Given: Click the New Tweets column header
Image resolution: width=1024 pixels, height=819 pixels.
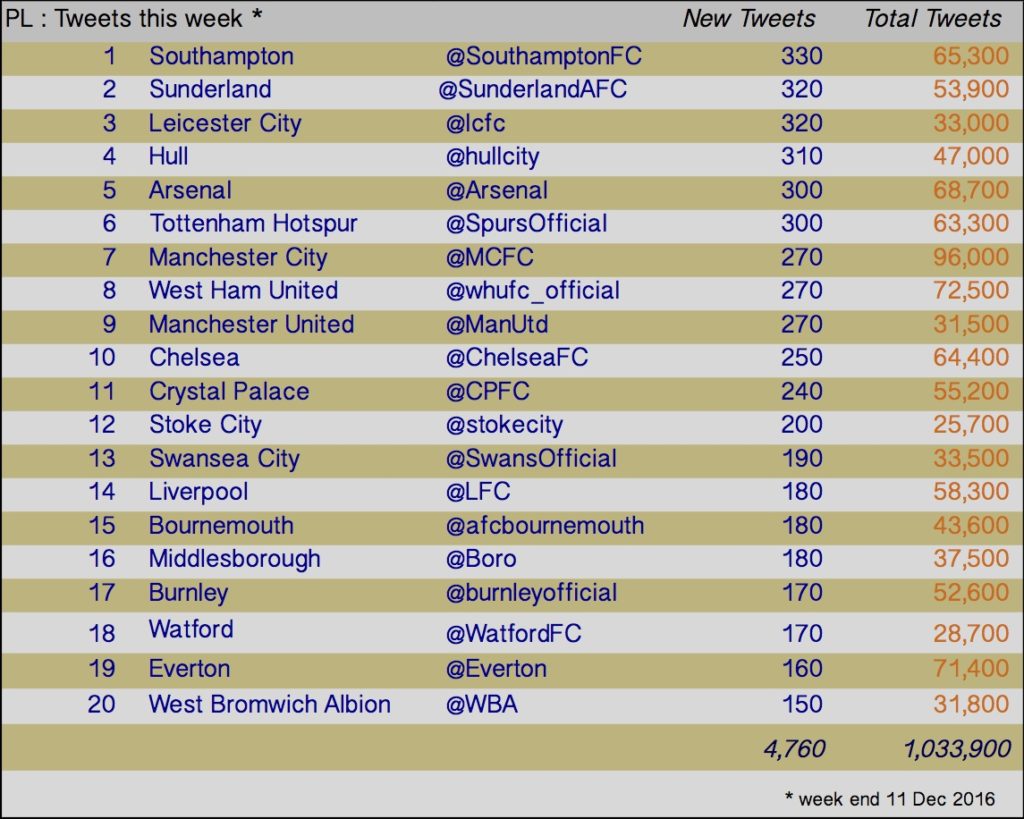Looking at the screenshot, I should 749,19.
